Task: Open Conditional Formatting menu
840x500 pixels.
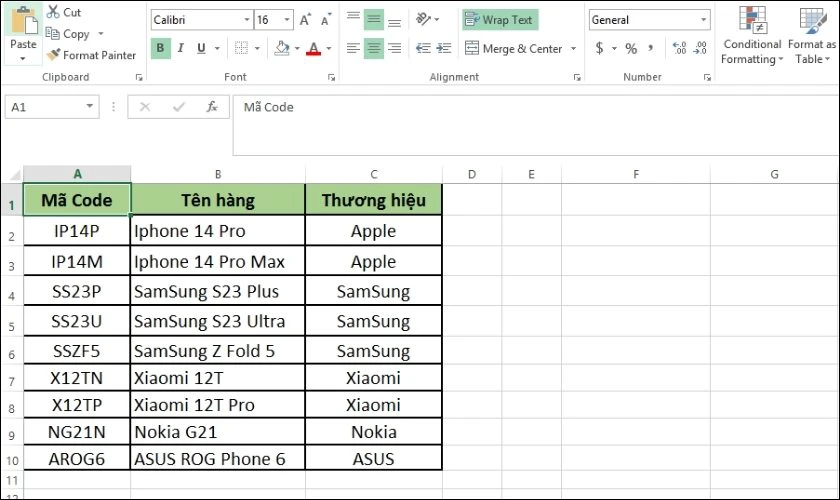Action: tap(752, 35)
